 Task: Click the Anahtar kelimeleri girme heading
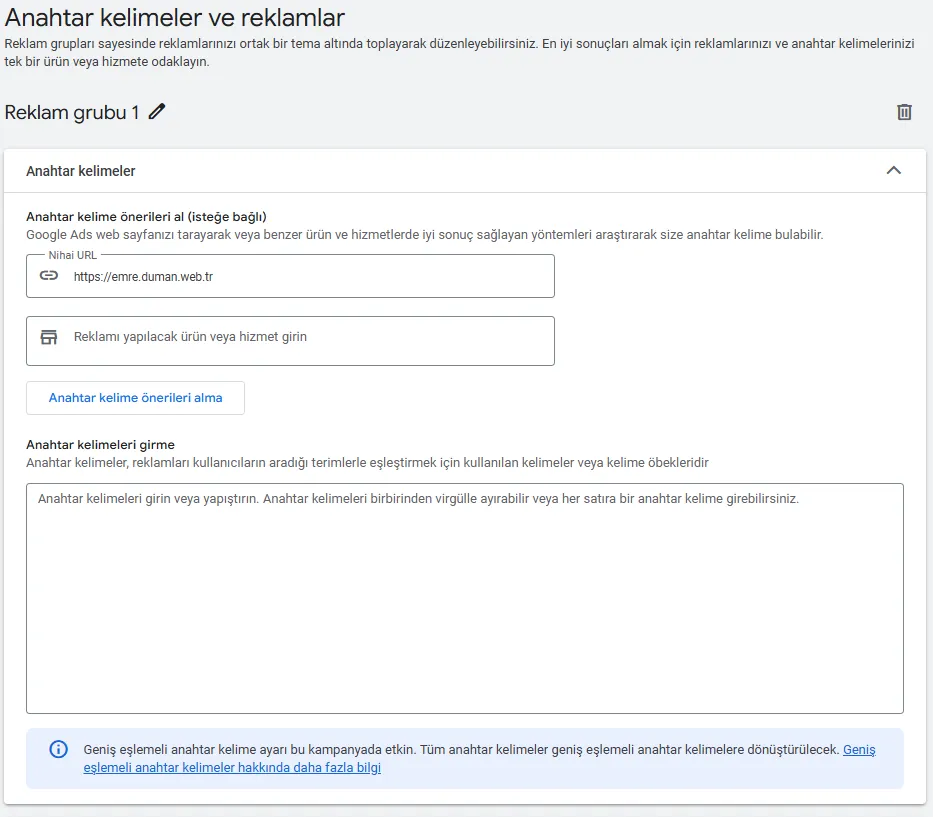tap(101, 445)
